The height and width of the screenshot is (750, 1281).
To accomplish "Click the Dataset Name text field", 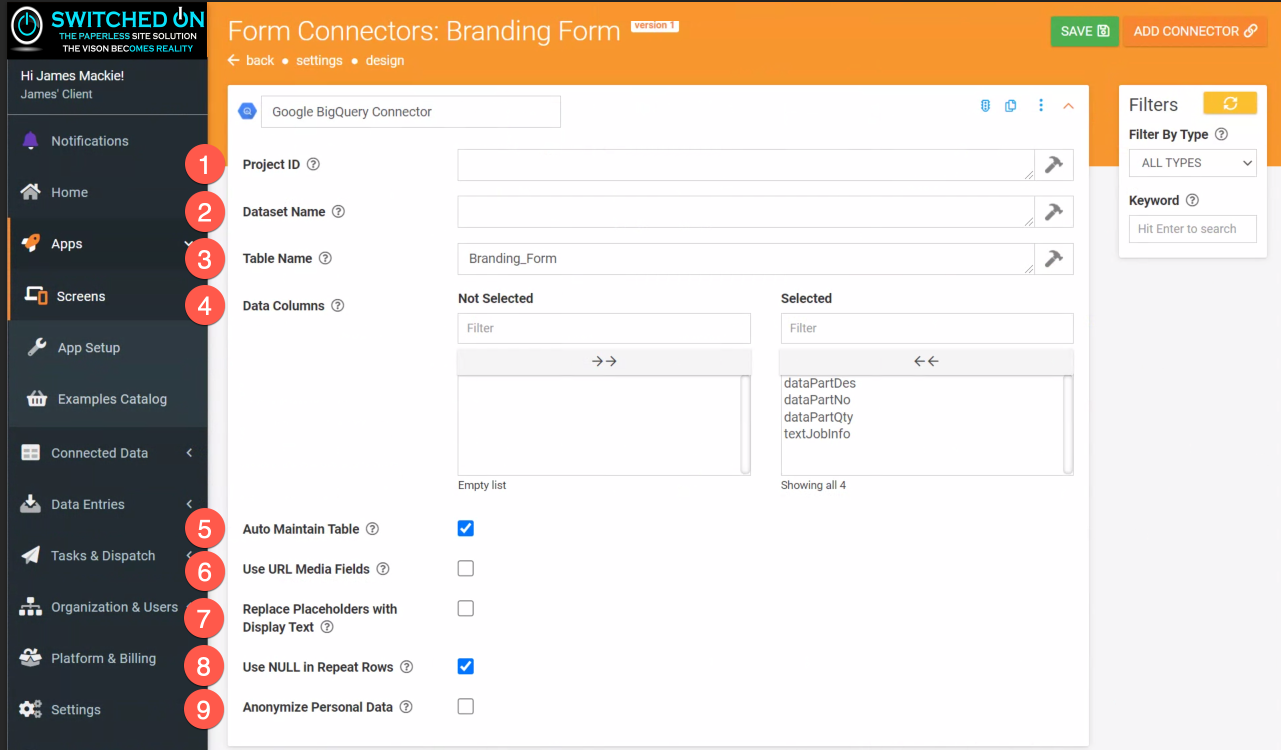I will coord(746,212).
